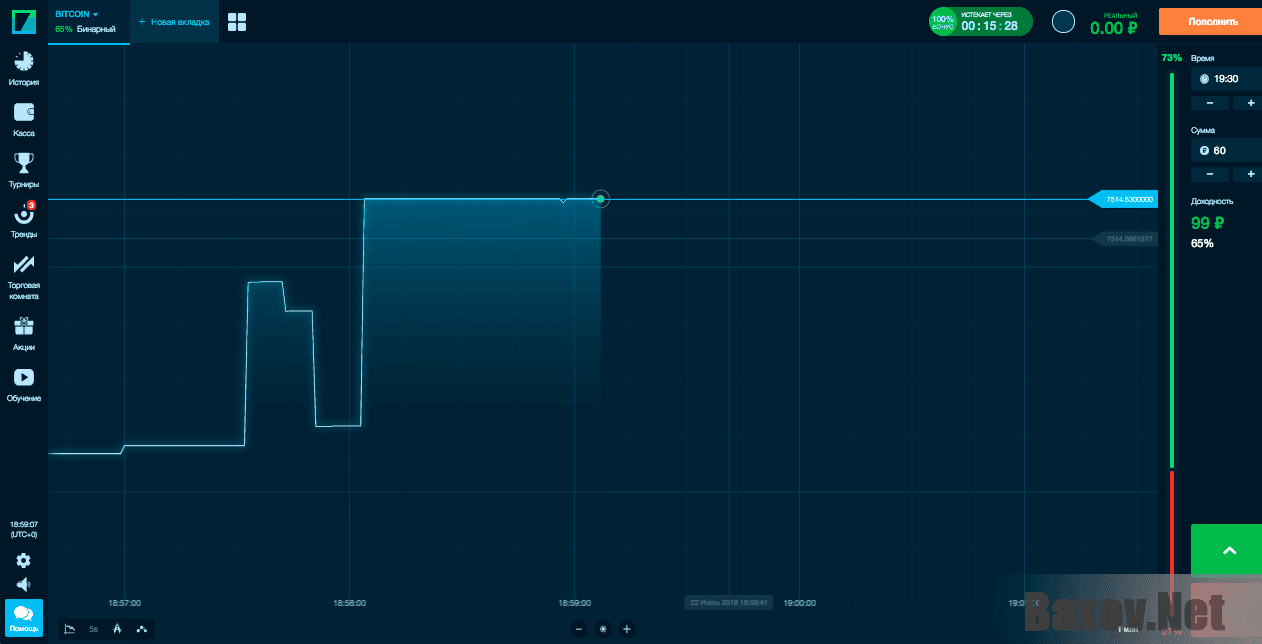The height and width of the screenshot is (644, 1262).
Task: Decrease the expiration time with minus button
Action: pos(1210,103)
